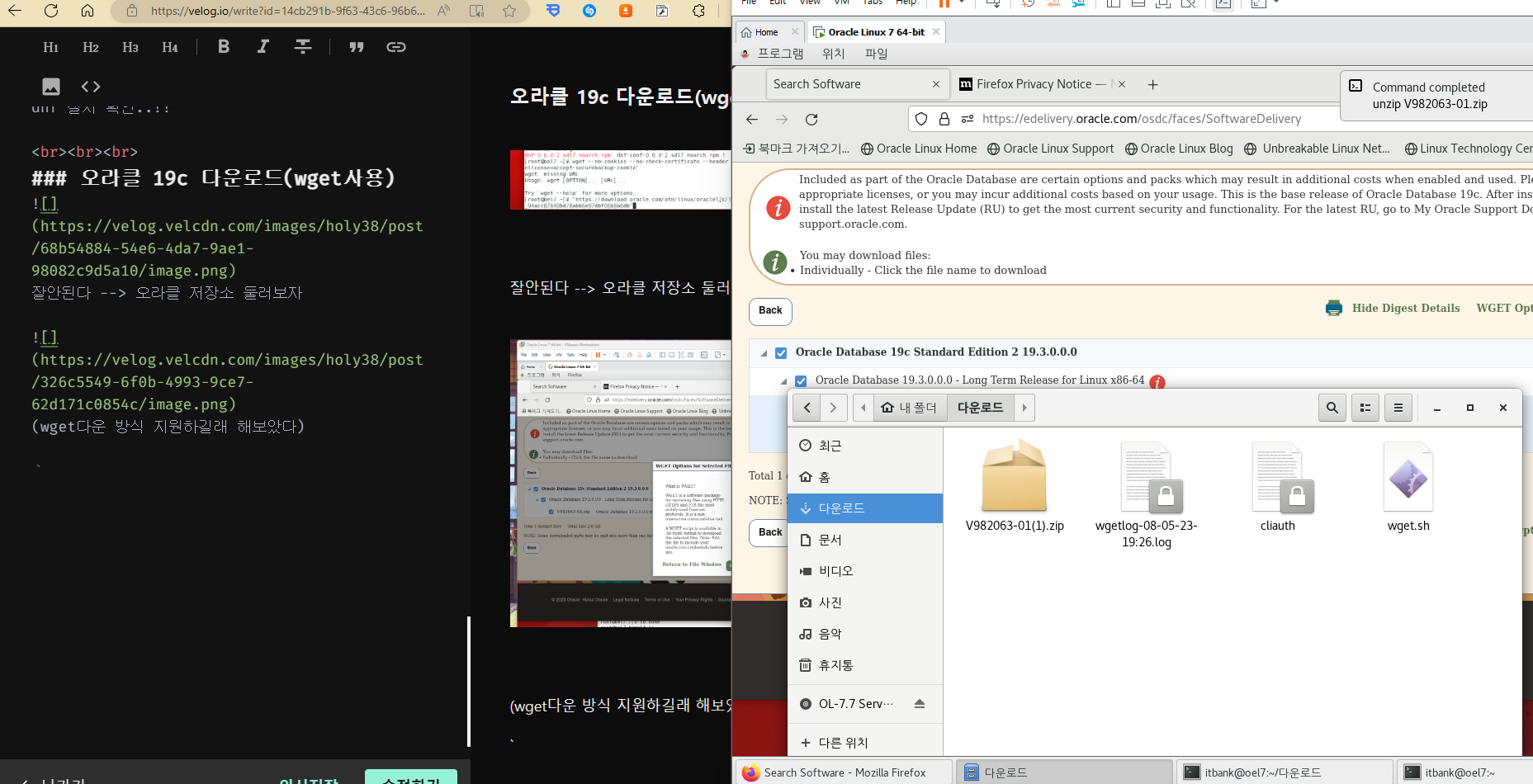Close the Search Software Firefox tab

(x=936, y=84)
